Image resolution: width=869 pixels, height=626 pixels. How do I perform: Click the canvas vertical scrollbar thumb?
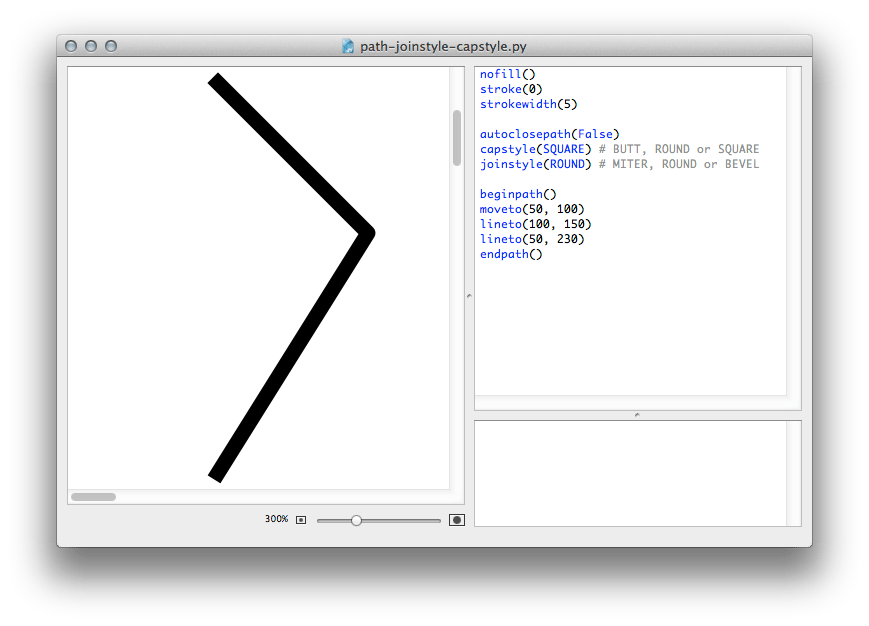(x=457, y=138)
